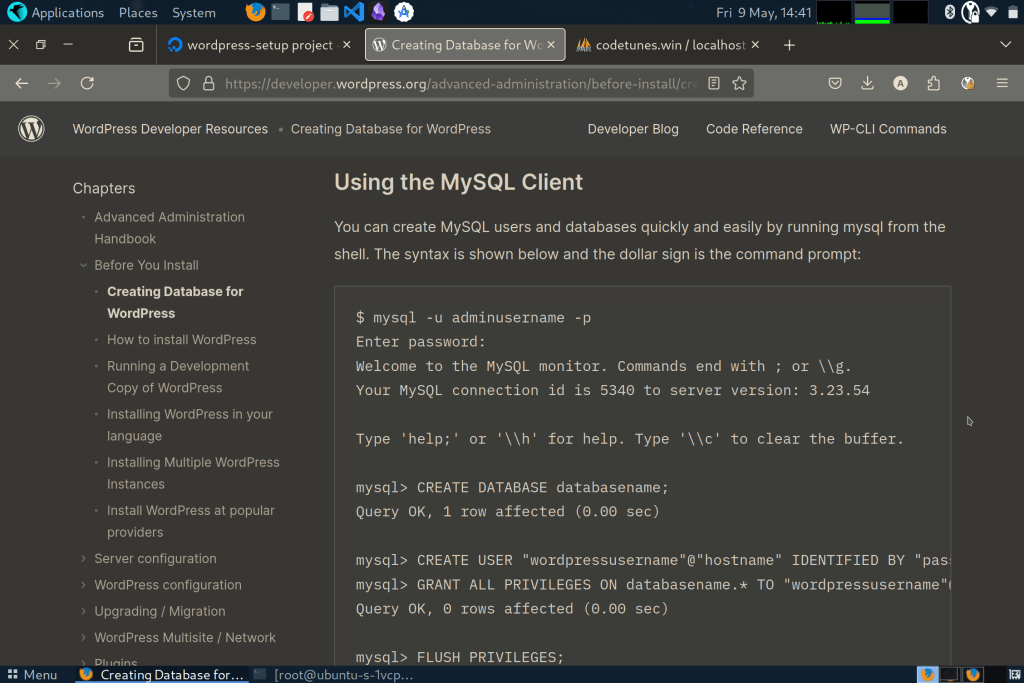Expand the WordPress configuration chapter
The image size is (1024, 683).
click(x=83, y=584)
